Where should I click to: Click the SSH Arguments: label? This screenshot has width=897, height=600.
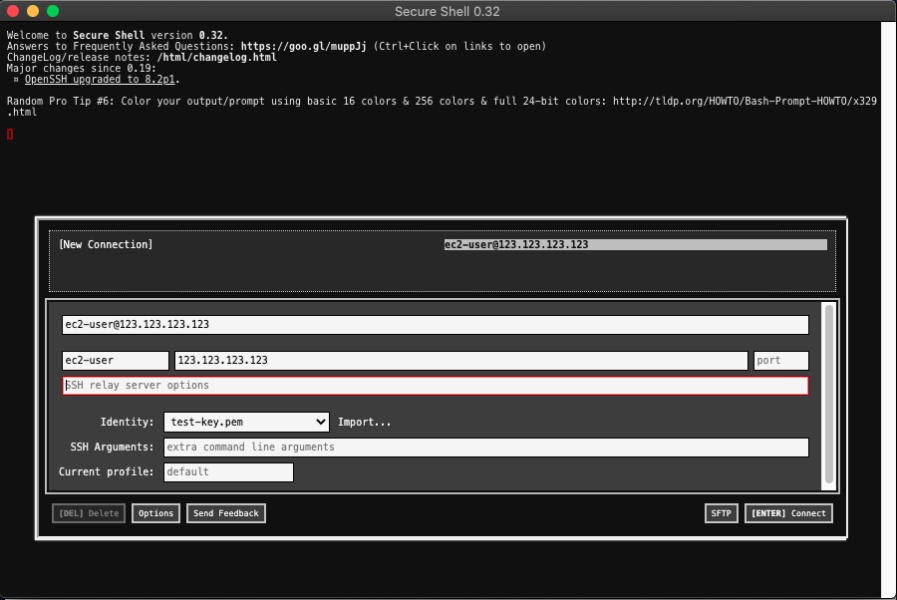click(112, 447)
